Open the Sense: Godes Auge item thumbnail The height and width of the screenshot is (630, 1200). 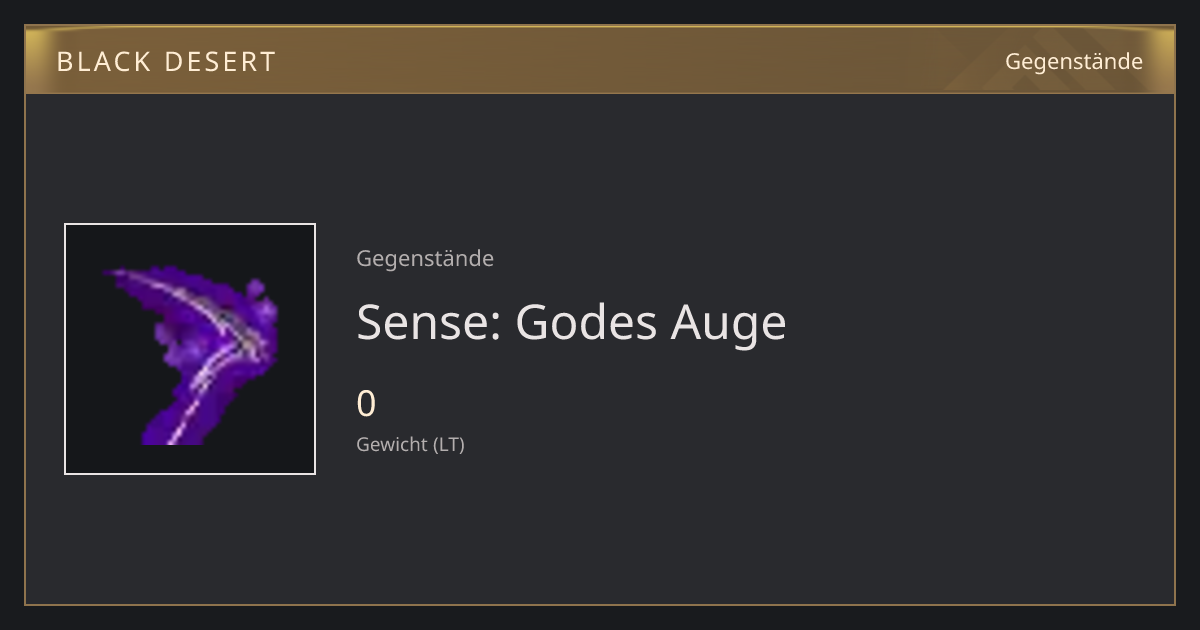pos(190,349)
